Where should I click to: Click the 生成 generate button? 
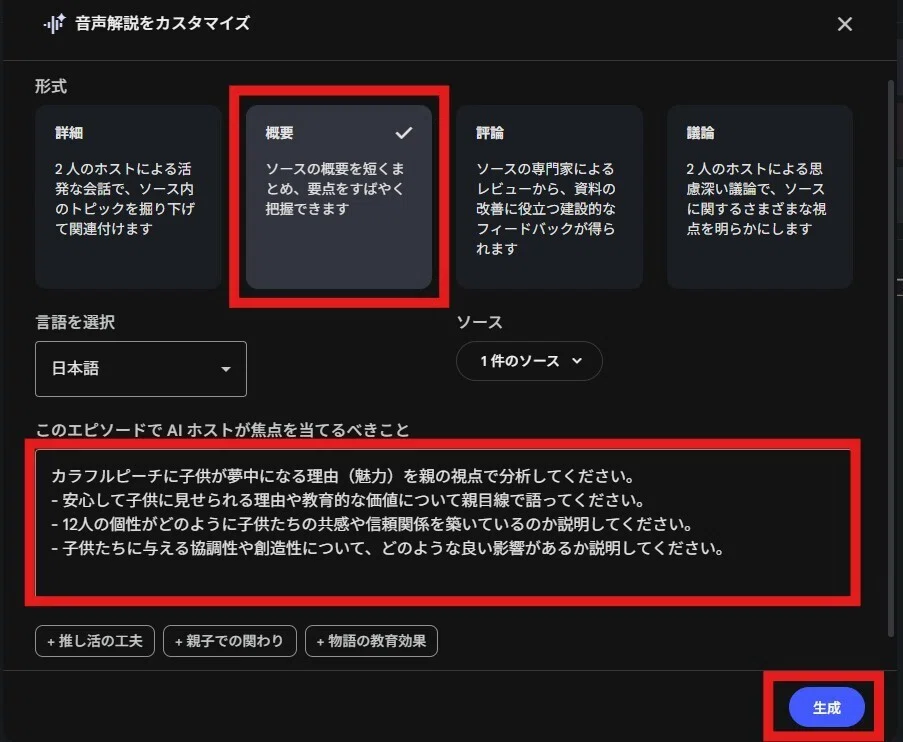tap(826, 707)
